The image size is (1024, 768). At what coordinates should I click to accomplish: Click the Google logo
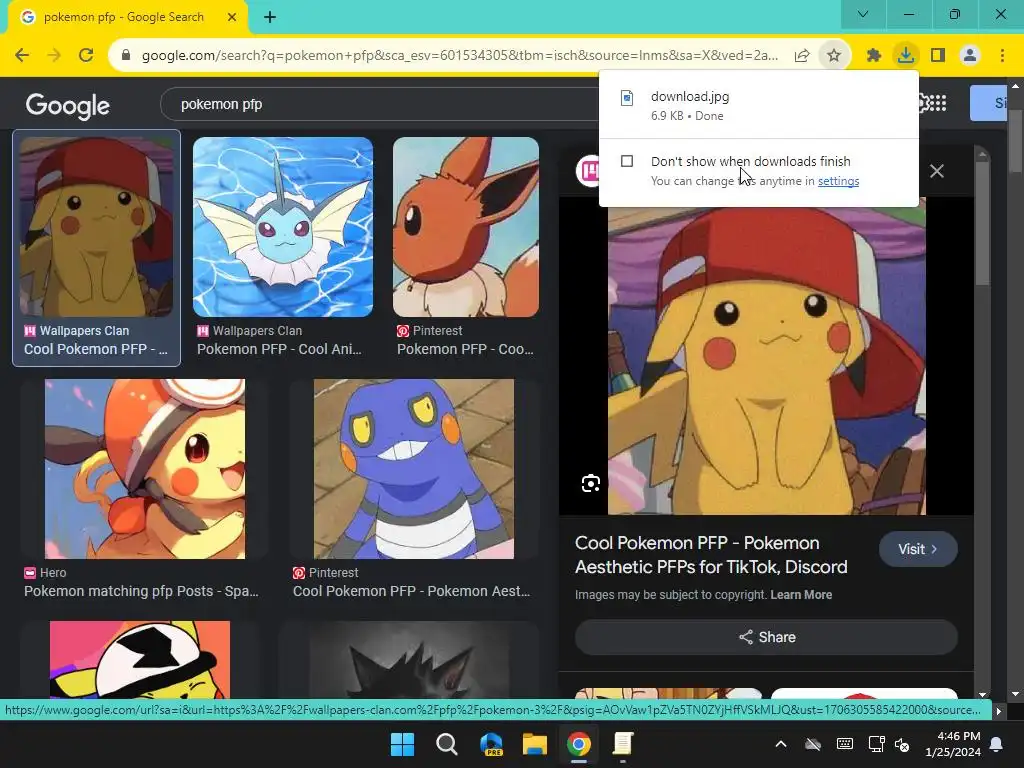click(67, 105)
